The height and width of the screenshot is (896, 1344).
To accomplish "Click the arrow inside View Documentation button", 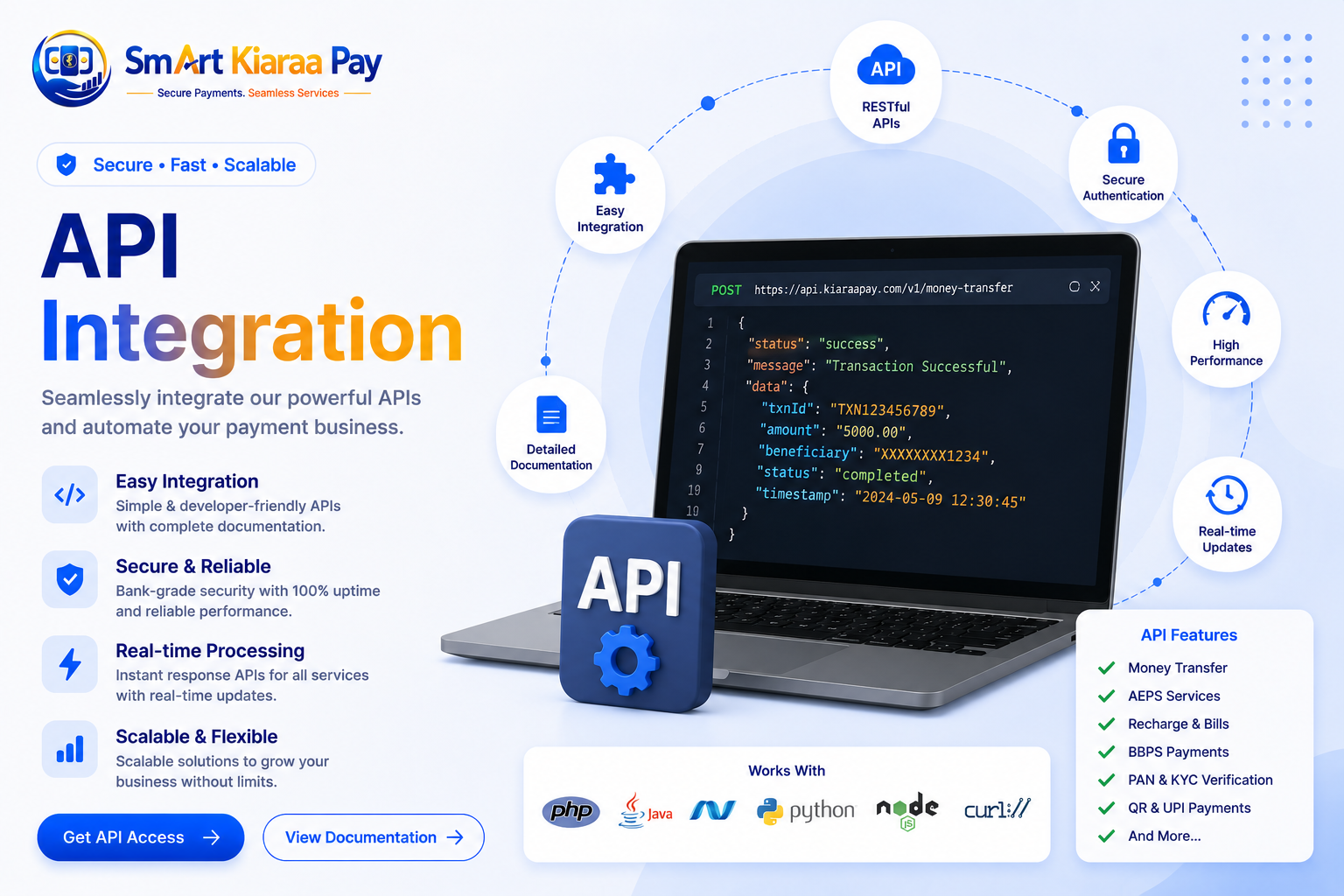I will 455,837.
